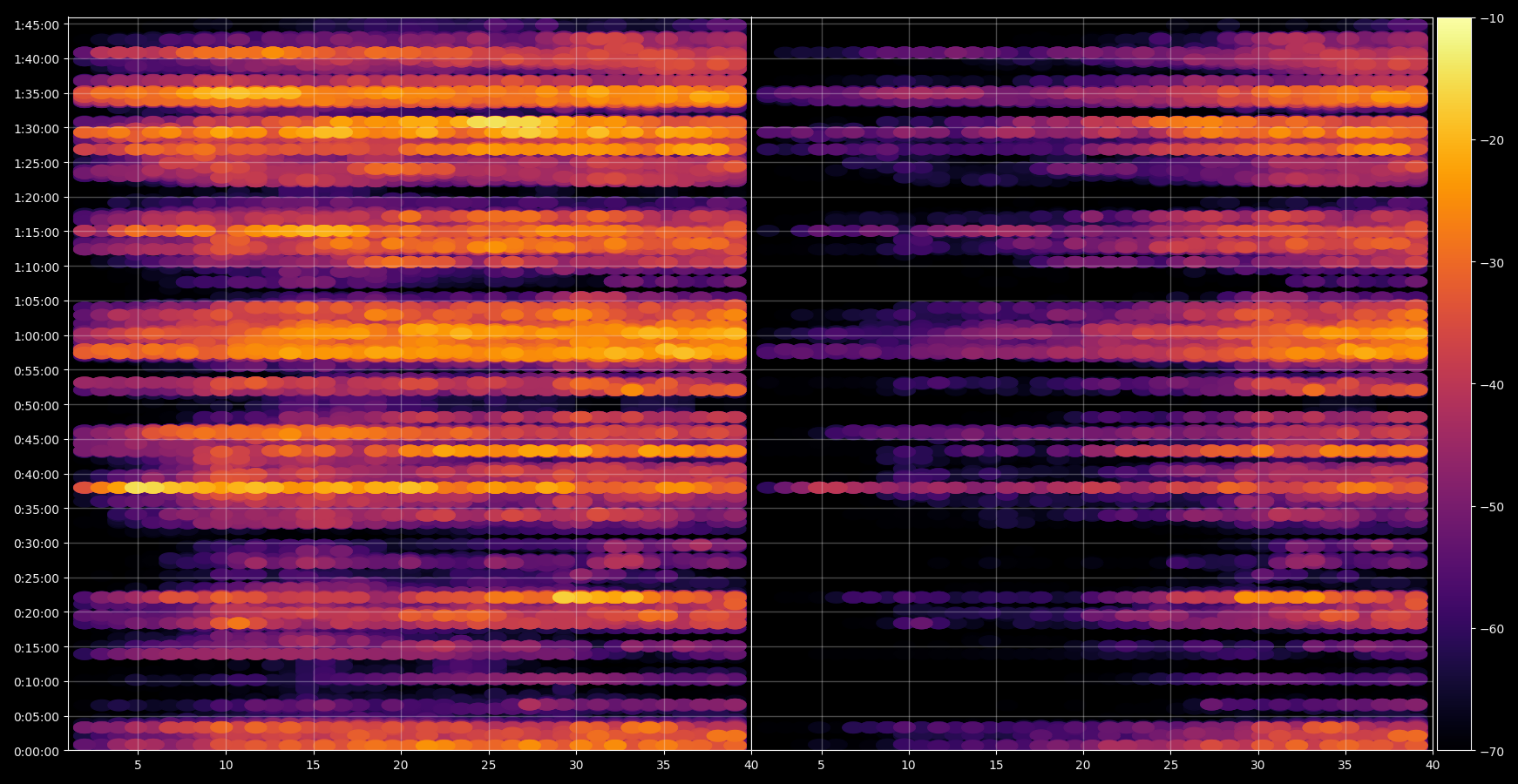Pick the 0:30:00 y-axis label
The width and height of the screenshot is (1518, 784).
click(x=37, y=544)
